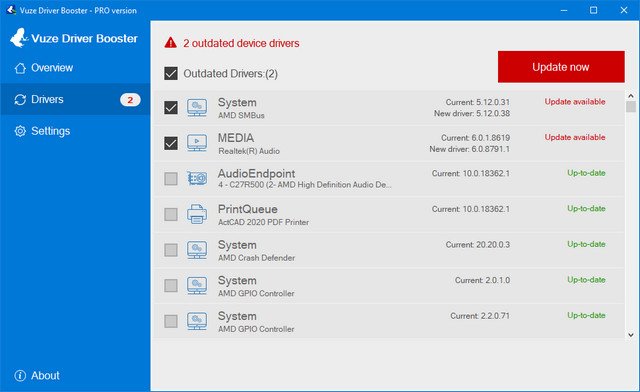640x392 pixels.
Task: Click the AMD Crash Defender device icon
Action: point(197,250)
